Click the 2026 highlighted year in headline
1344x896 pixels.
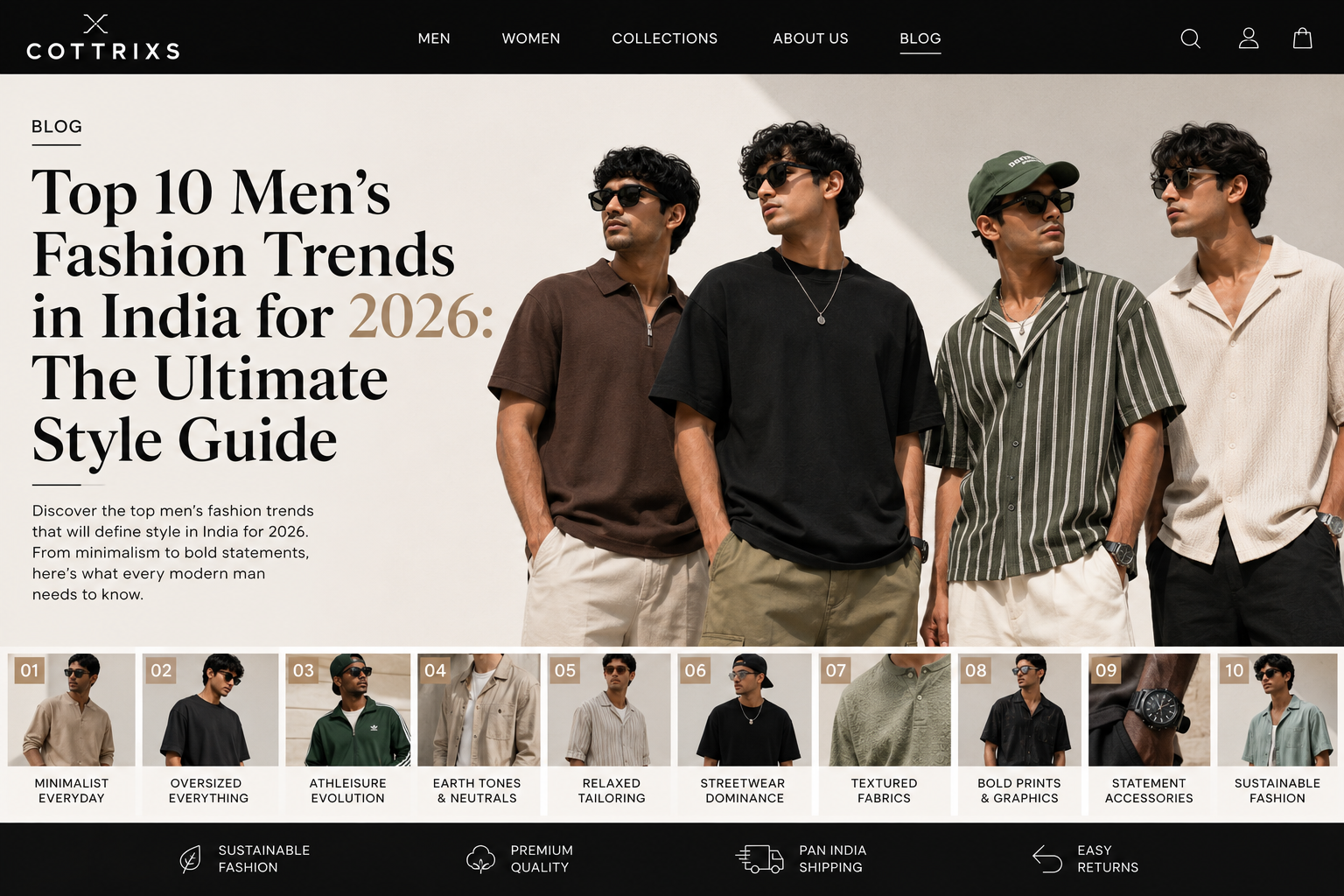pos(422,316)
